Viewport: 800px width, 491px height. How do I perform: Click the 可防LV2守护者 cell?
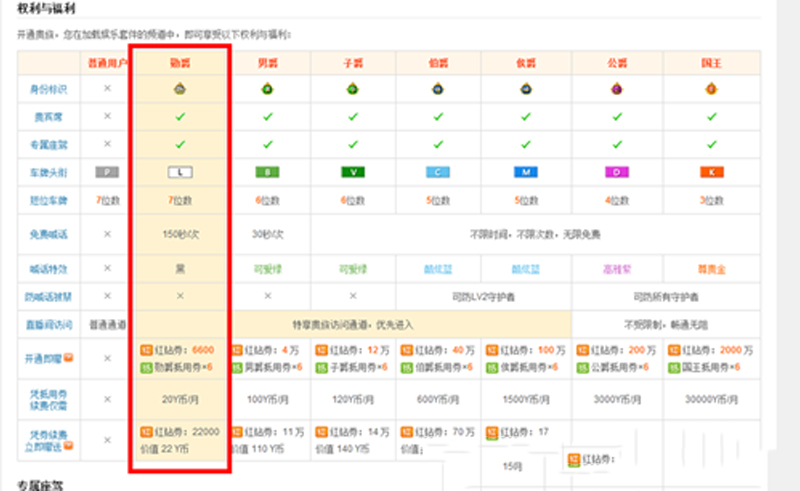tap(483, 297)
